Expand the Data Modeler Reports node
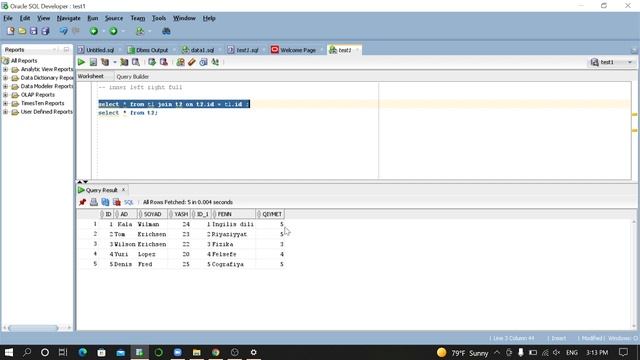The height and width of the screenshot is (360, 640). [6, 87]
